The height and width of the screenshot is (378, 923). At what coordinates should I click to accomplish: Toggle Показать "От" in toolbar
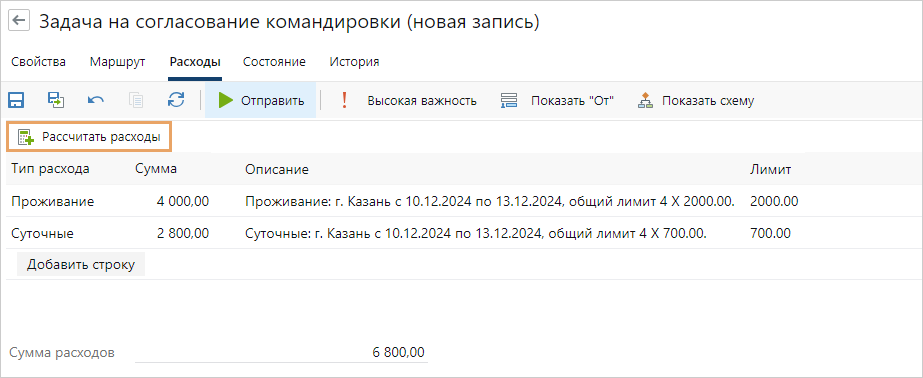[557, 101]
